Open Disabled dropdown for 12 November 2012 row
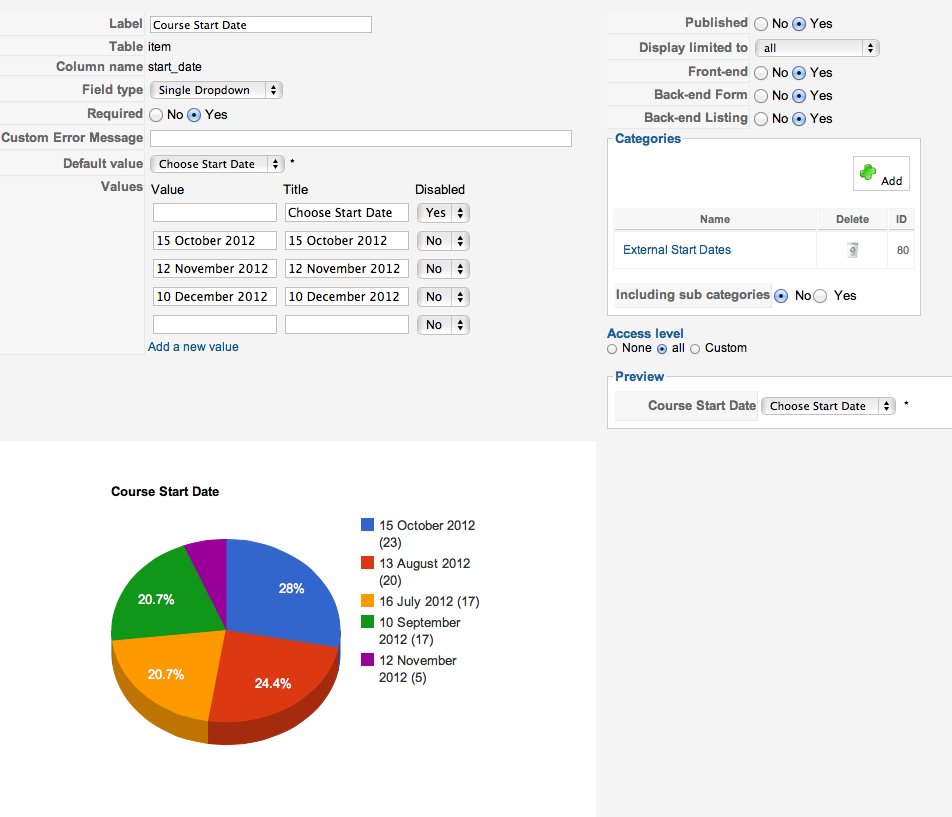952x817 pixels. point(443,269)
